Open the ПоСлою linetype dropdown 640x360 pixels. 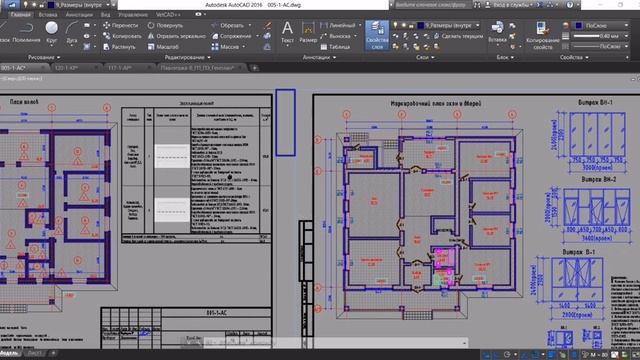coord(601,47)
